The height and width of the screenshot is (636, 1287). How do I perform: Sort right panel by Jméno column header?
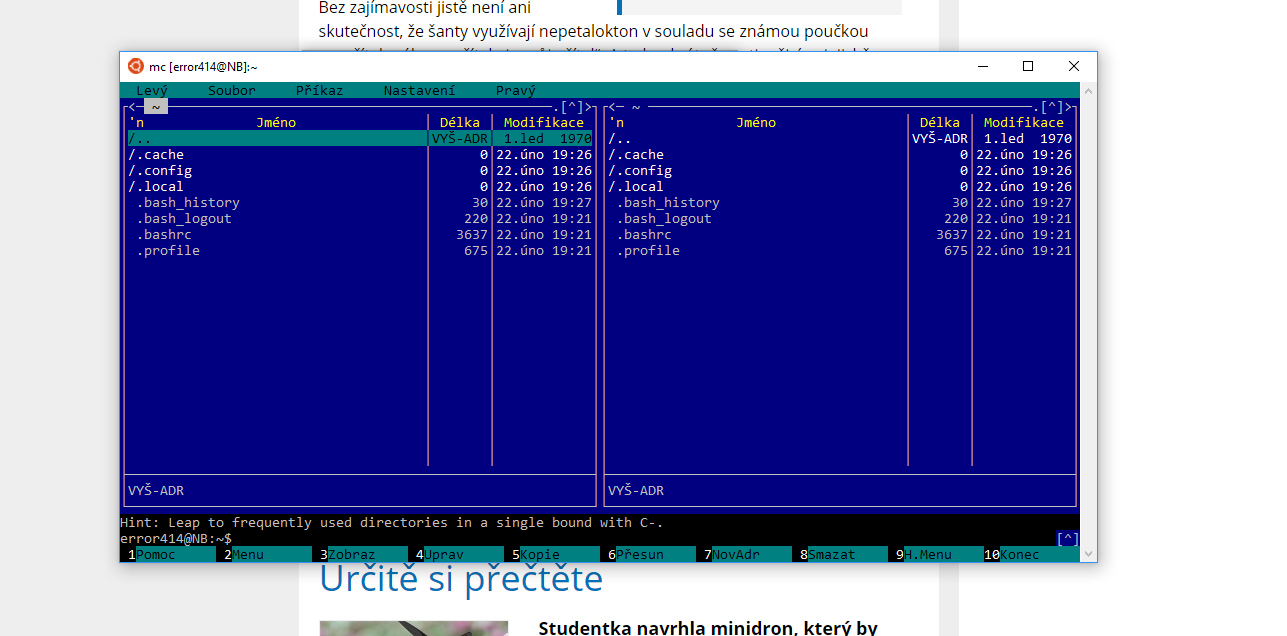(756, 122)
